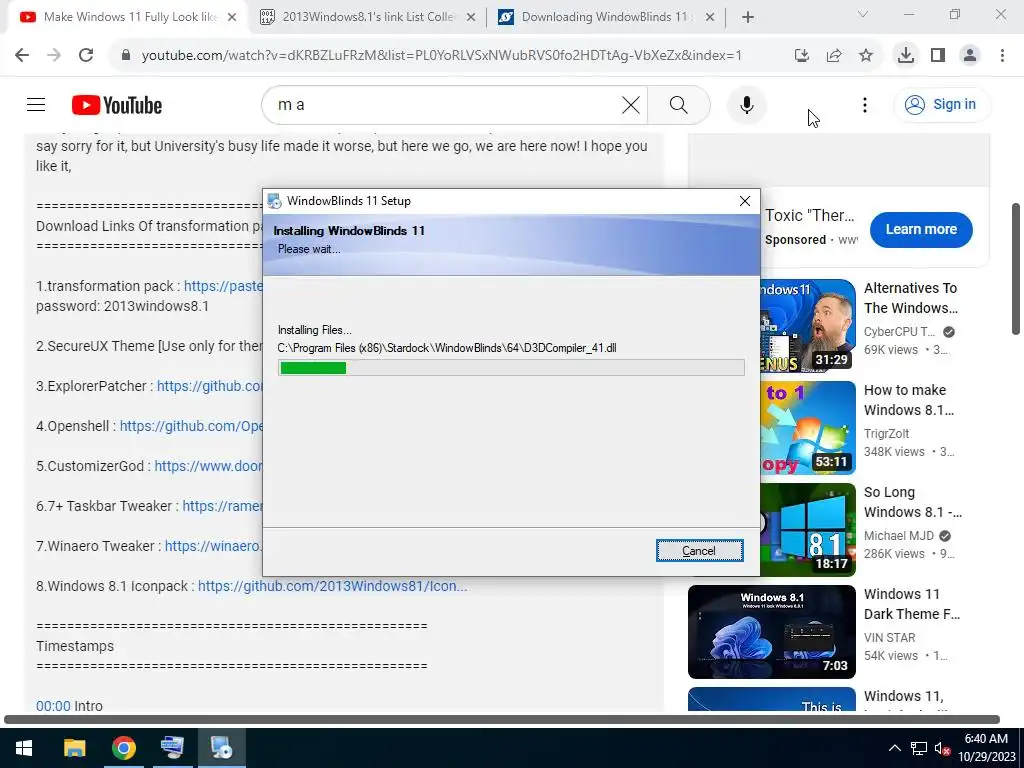Open the transformation pack paste link
Screen dimensions: 1024x768
[x=223, y=286]
